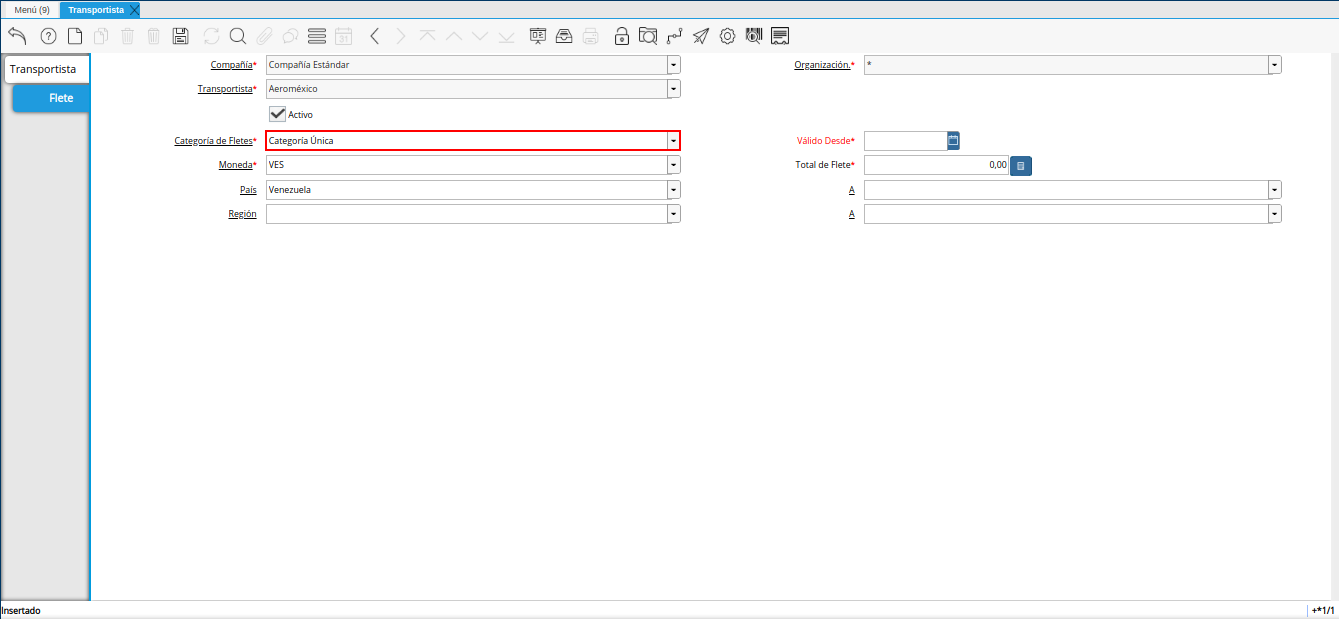The image size is (1339, 619).
Task: Select the Transportista window tab
Action: point(96,9)
